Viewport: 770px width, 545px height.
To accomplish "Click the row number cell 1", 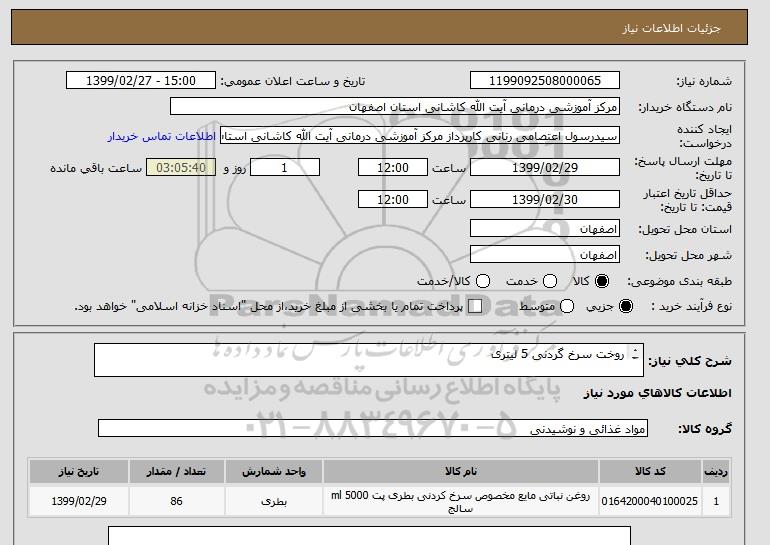I will (716, 501).
